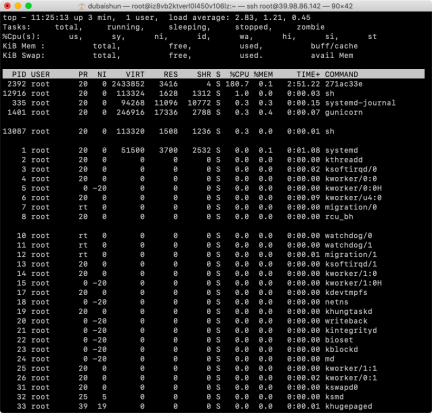The image size is (432, 413).
Task: Select the SHR column header
Action: (x=204, y=74)
